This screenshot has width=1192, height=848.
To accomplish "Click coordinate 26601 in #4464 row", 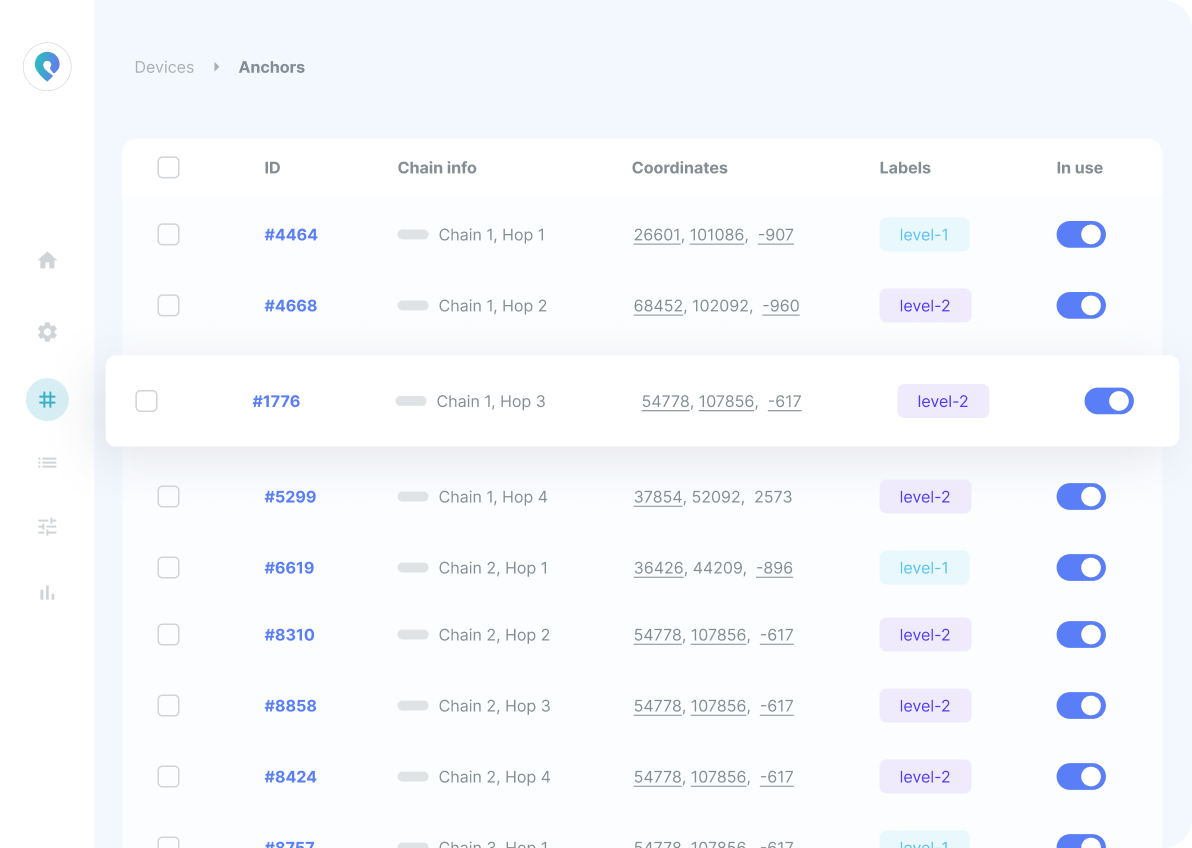I will click(657, 234).
